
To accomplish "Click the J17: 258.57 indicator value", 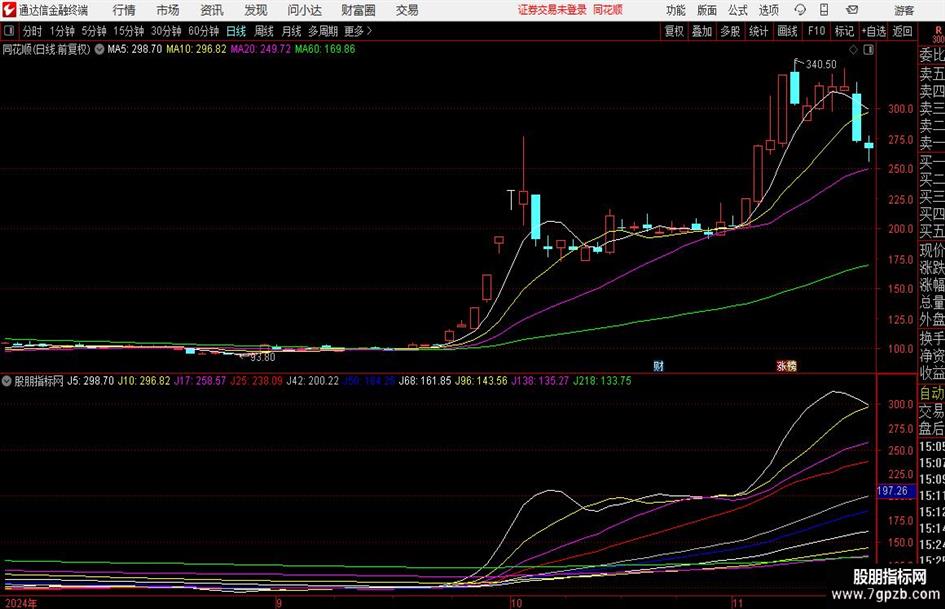I will tap(200, 380).
